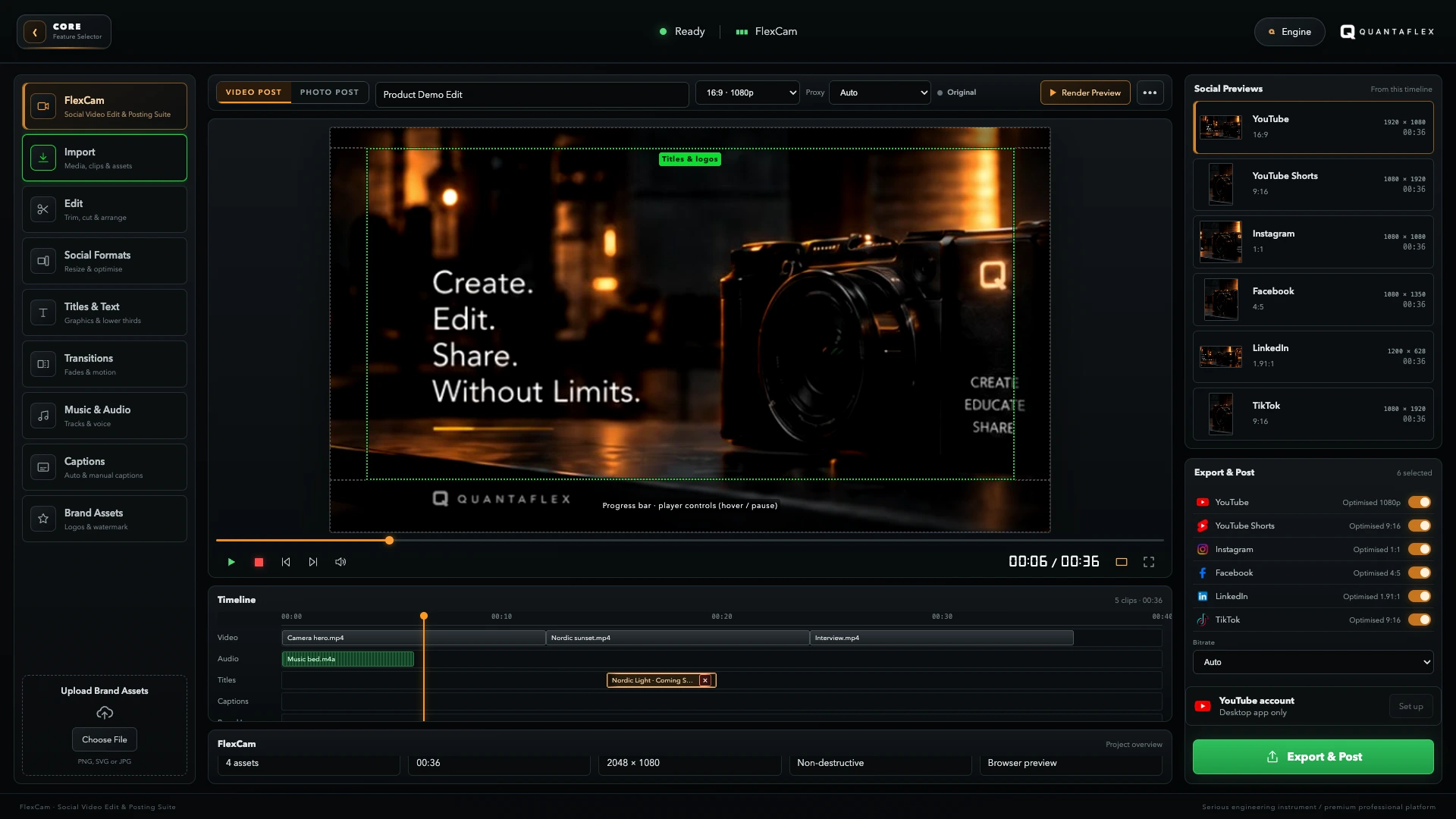Click the Set up YouTube account button

[x=1410, y=706]
